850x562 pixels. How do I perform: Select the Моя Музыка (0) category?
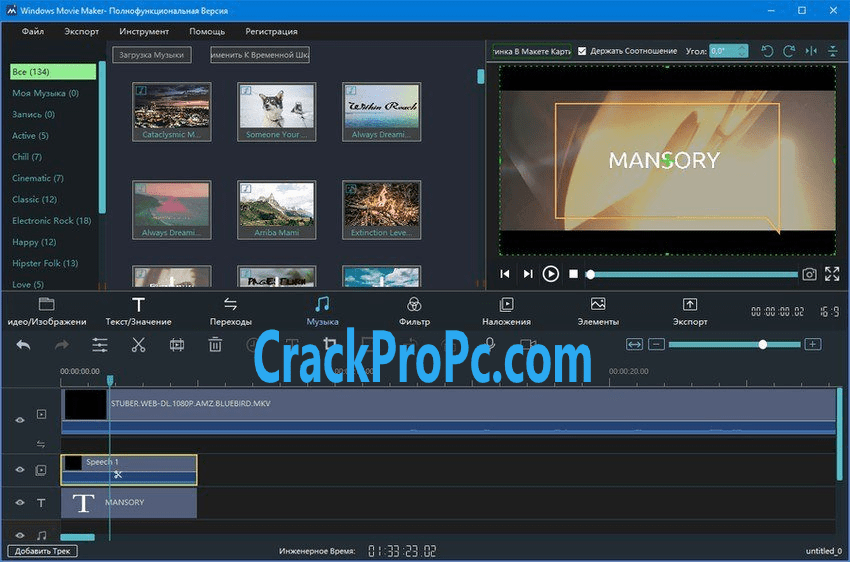tap(46, 93)
